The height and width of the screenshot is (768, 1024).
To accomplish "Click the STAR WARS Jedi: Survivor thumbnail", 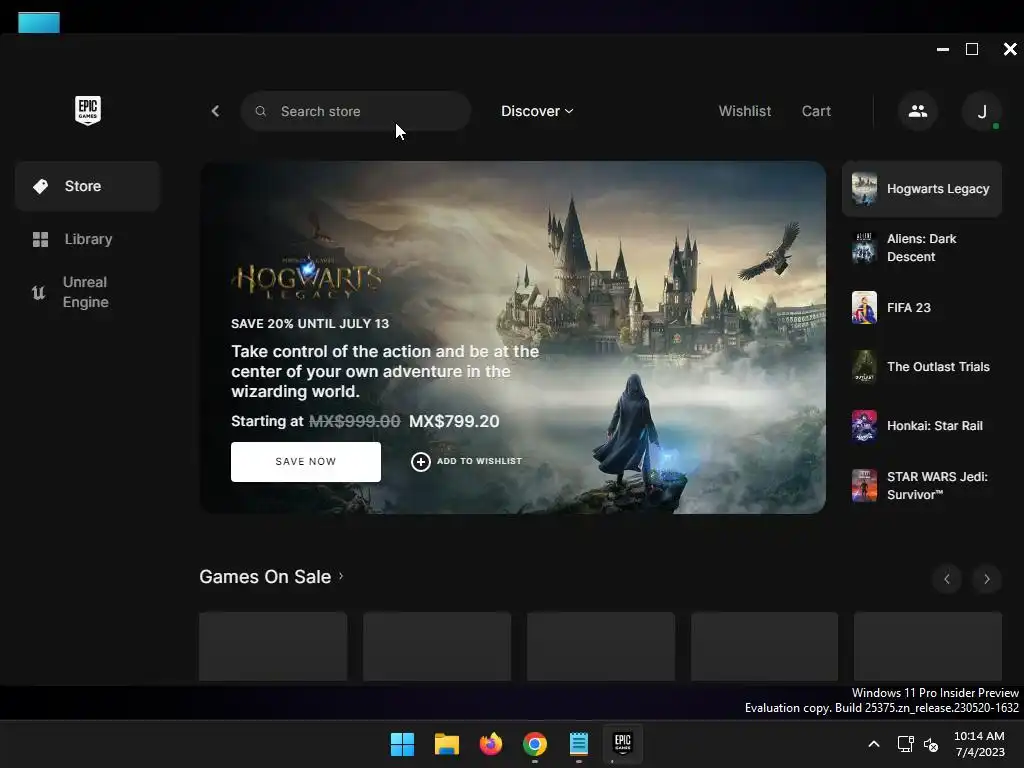I will pos(864,485).
